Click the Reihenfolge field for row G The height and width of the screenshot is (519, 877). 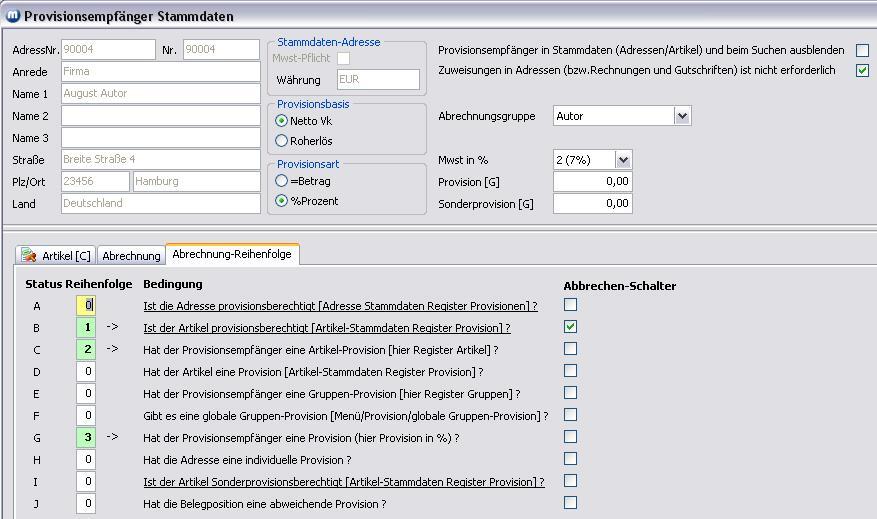(86, 438)
